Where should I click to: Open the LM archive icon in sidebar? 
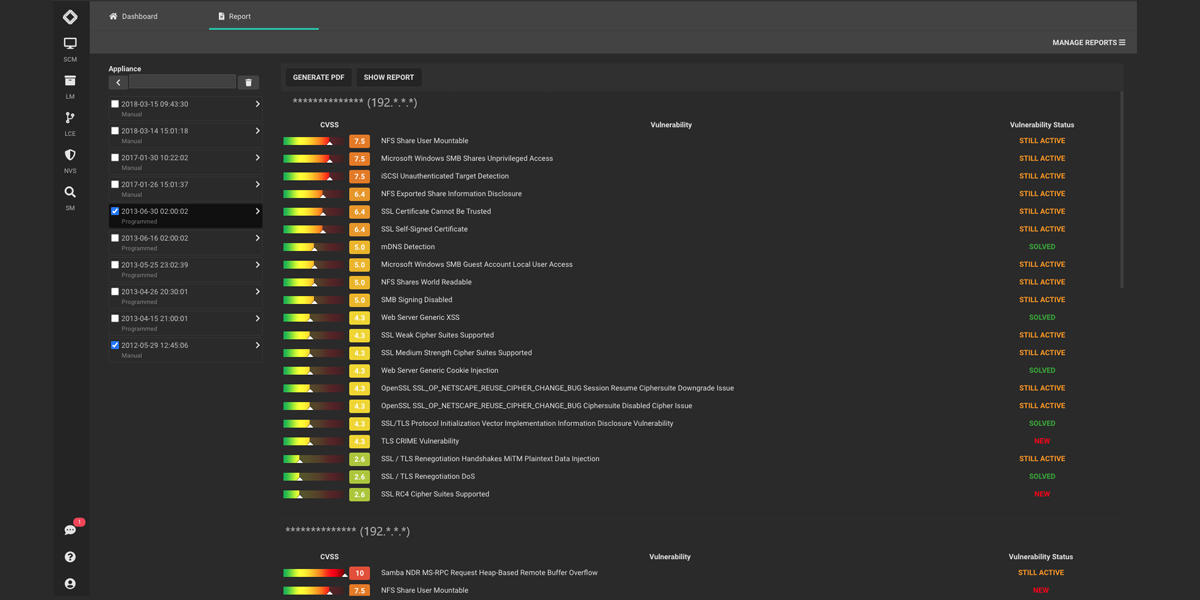[70, 81]
